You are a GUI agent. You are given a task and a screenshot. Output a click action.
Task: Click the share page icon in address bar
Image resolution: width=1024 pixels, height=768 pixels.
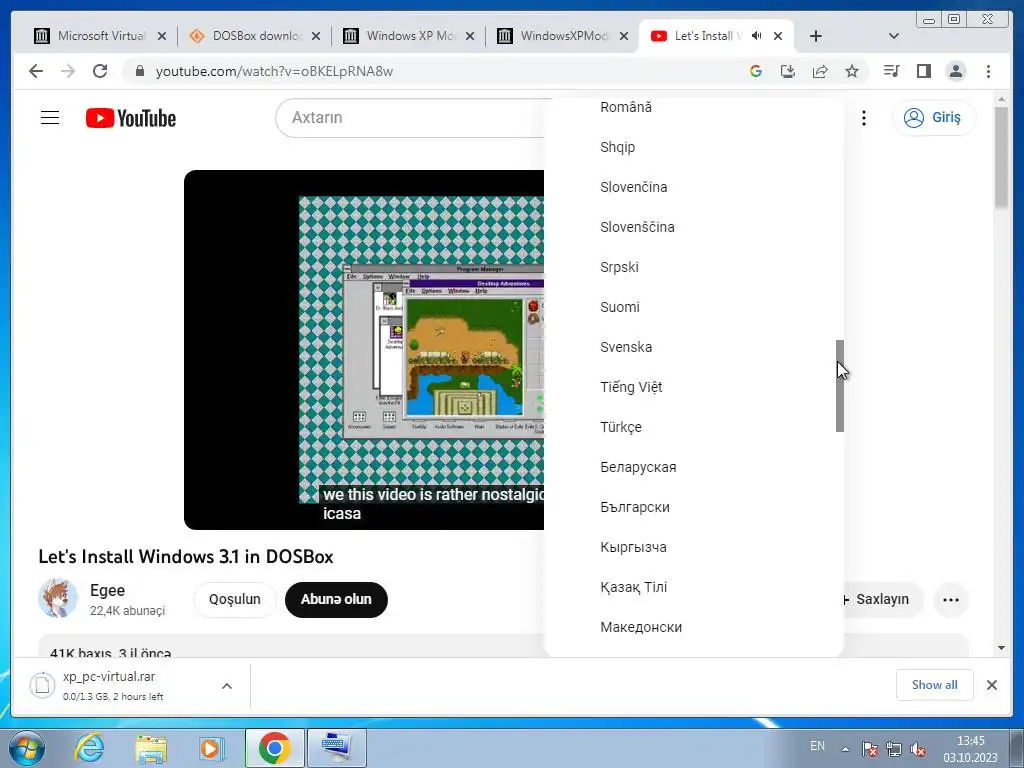(x=820, y=71)
